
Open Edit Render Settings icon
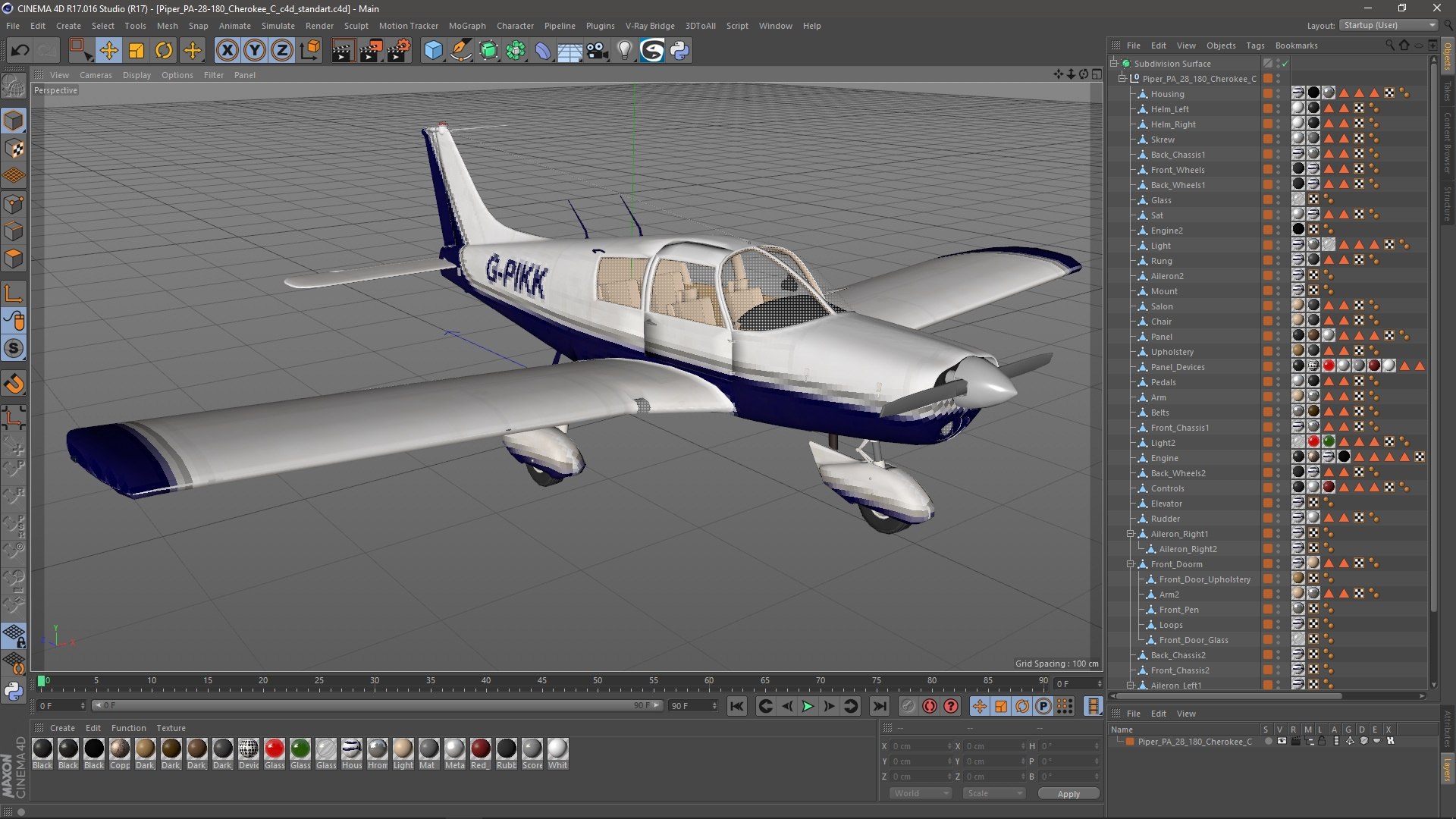(x=399, y=51)
